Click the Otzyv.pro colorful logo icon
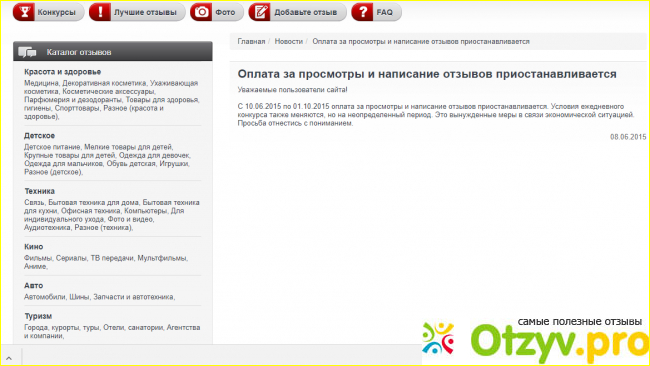The width and height of the screenshot is (650, 366). tap(438, 338)
